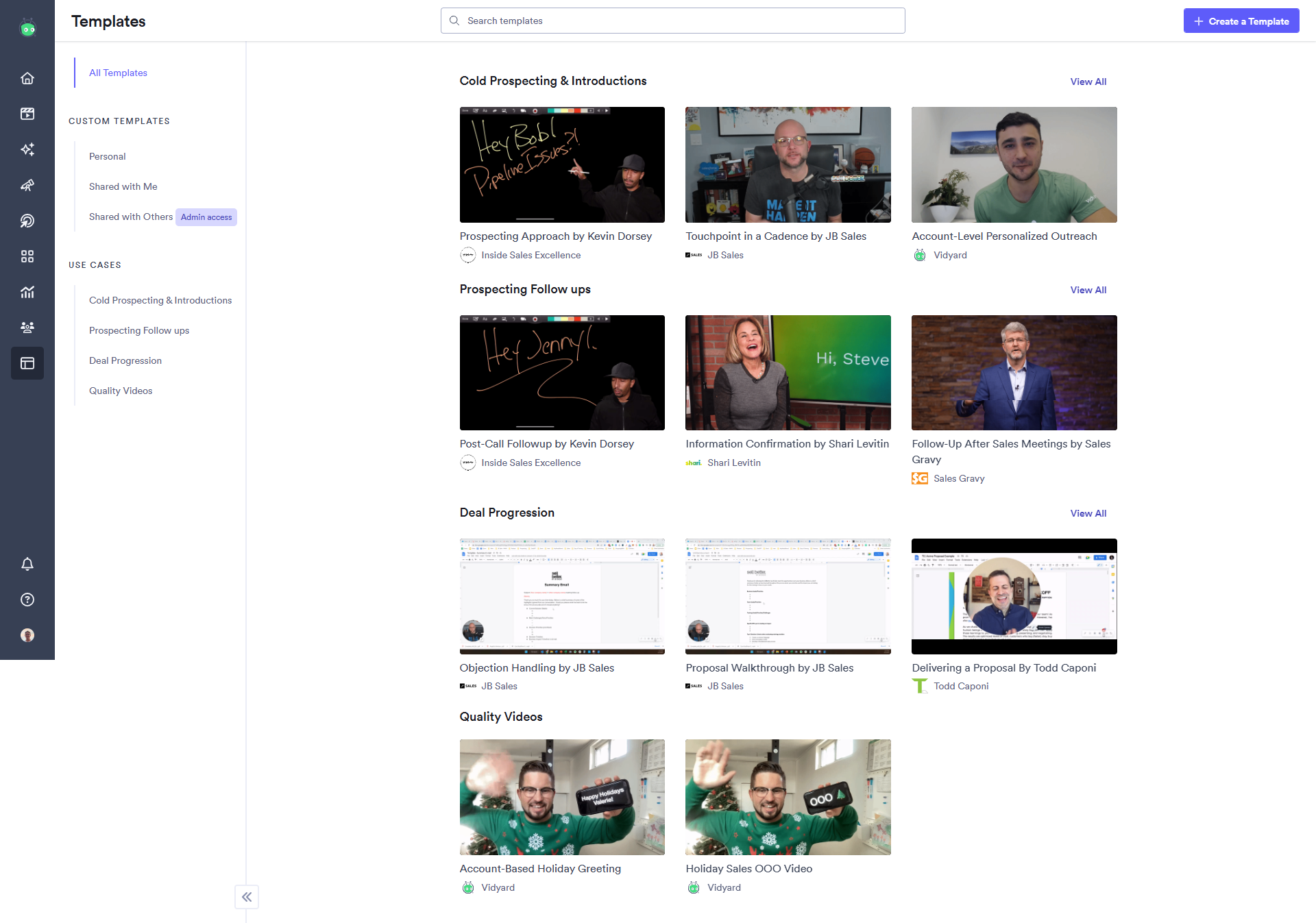This screenshot has width=1316, height=923.
Task: View All Cold Prospecting templates
Action: 1088,82
